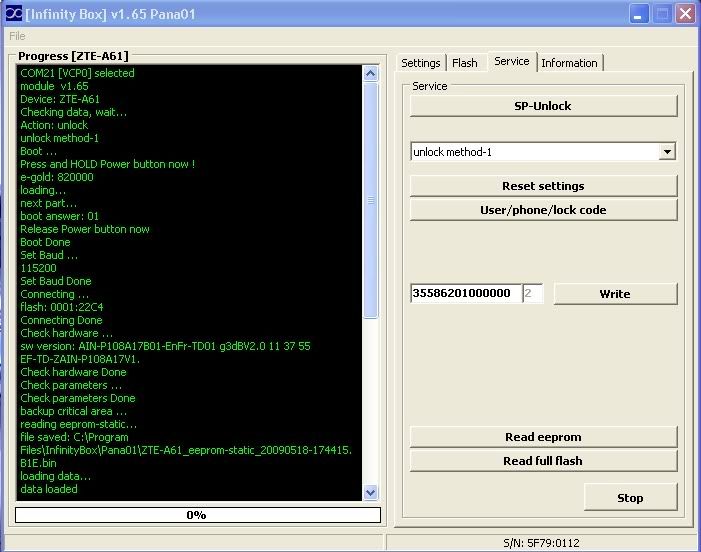This screenshot has height=552, width=701.
Task: Click the Reset settings button
Action: [543, 186]
